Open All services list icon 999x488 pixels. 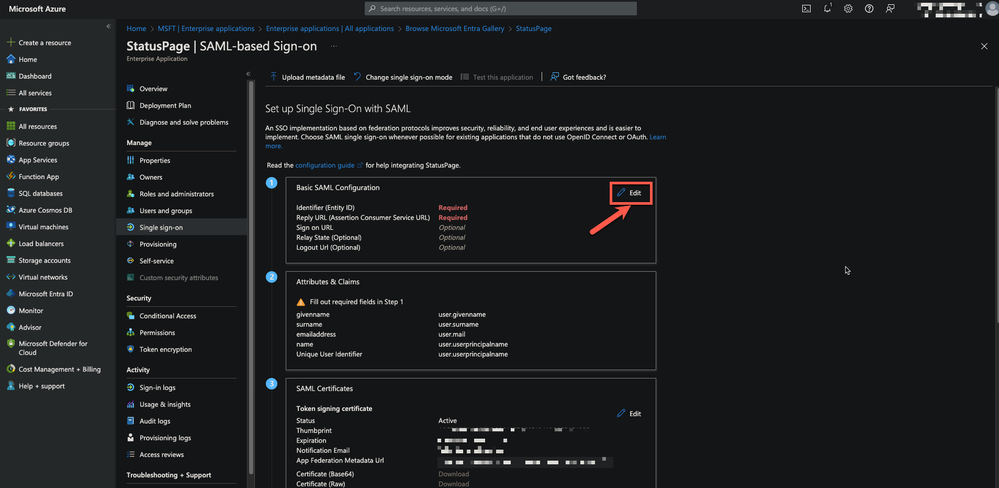(10, 92)
